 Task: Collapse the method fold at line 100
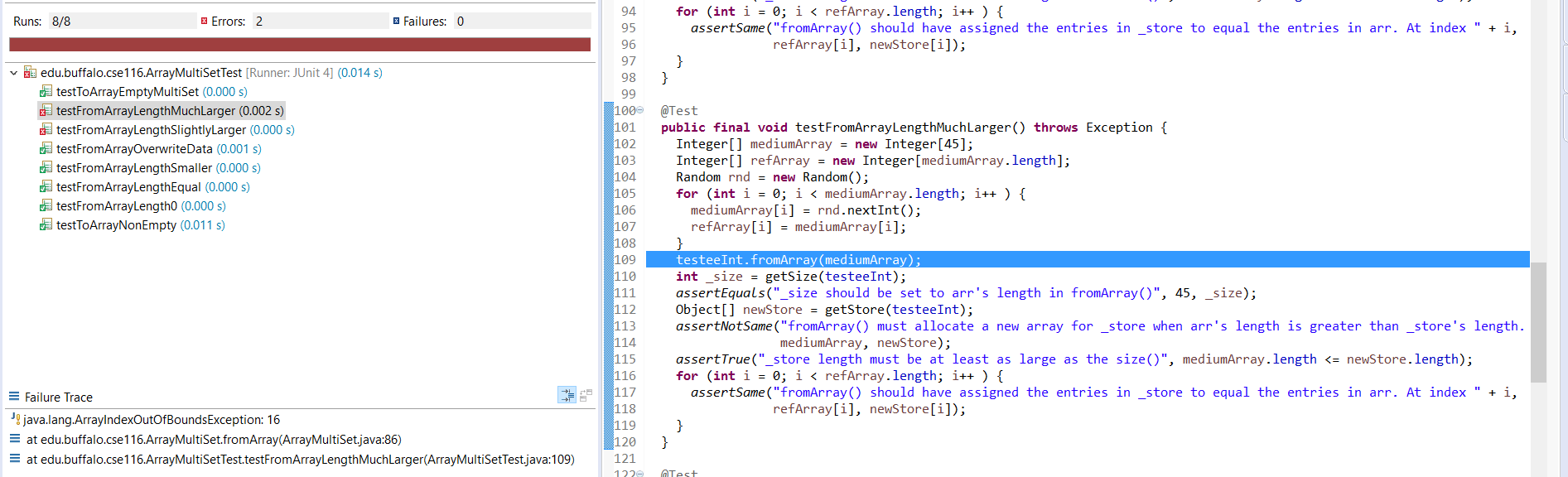[639, 110]
